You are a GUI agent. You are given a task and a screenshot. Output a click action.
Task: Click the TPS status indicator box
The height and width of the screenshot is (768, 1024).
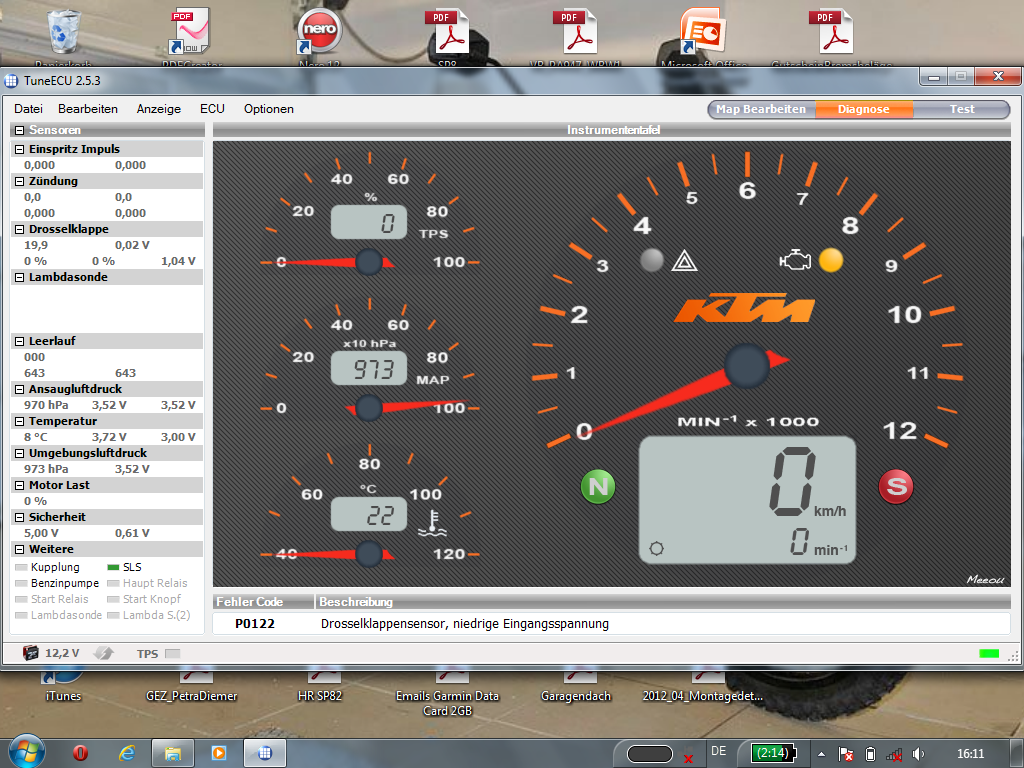(172, 654)
